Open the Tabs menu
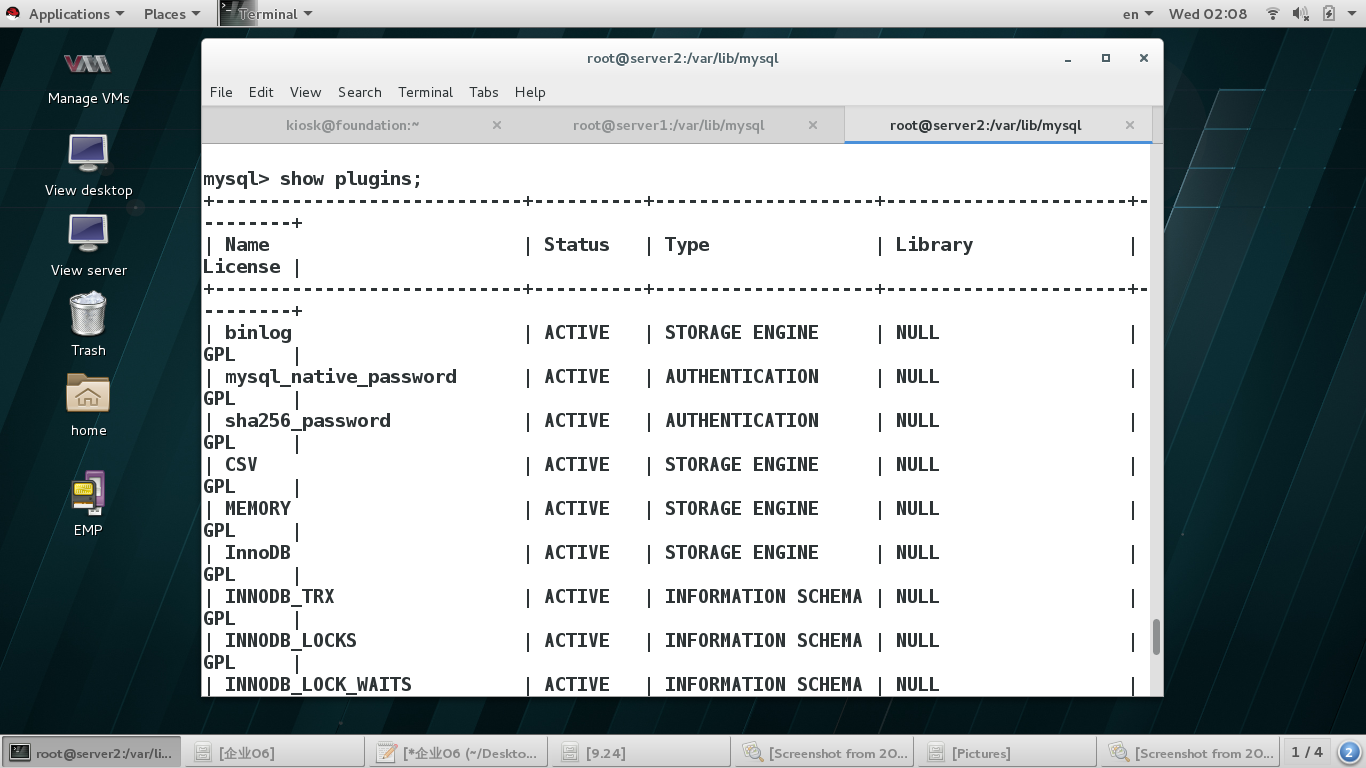The height and width of the screenshot is (768, 1366). 484,92
